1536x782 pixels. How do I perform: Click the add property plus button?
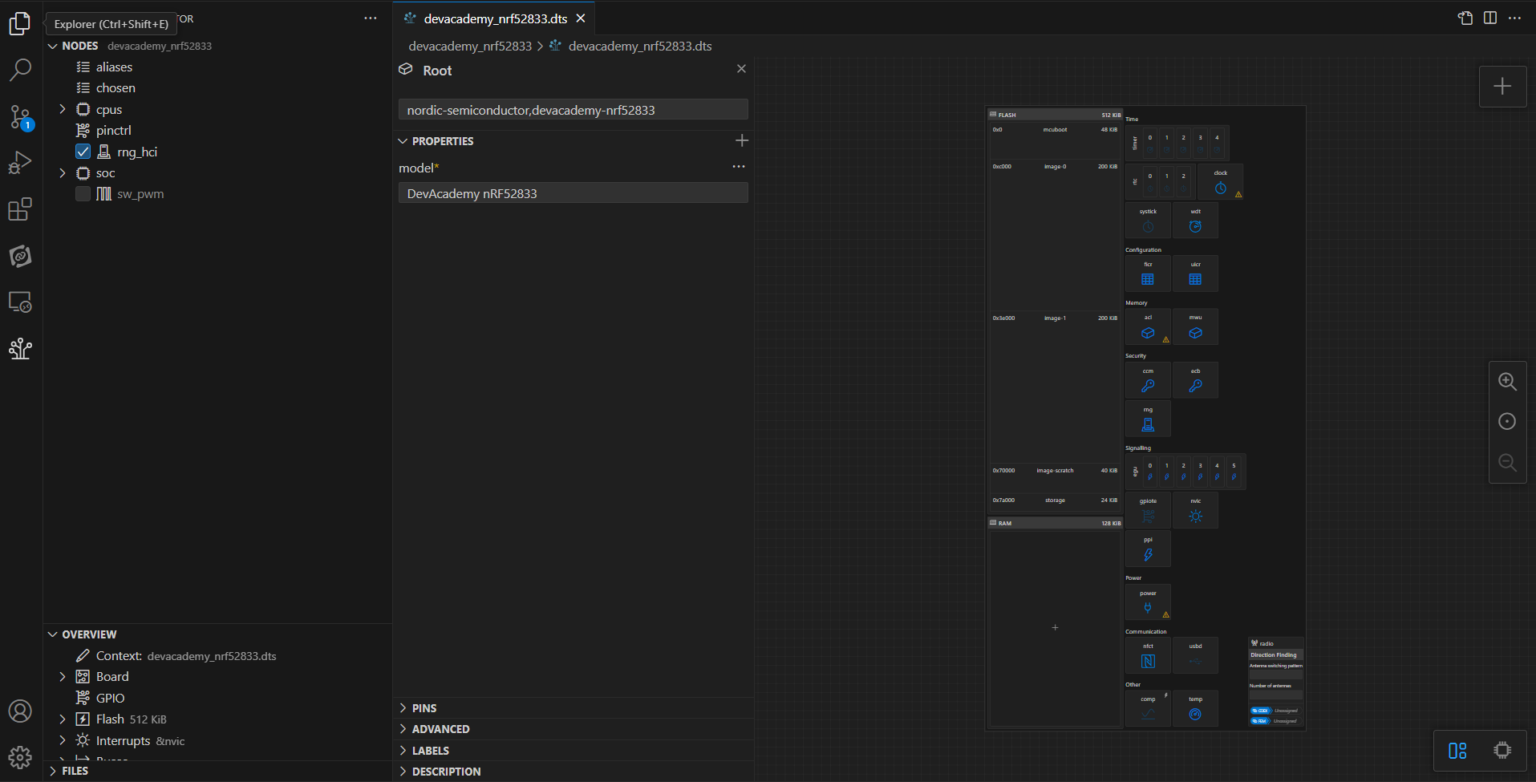[741, 140]
